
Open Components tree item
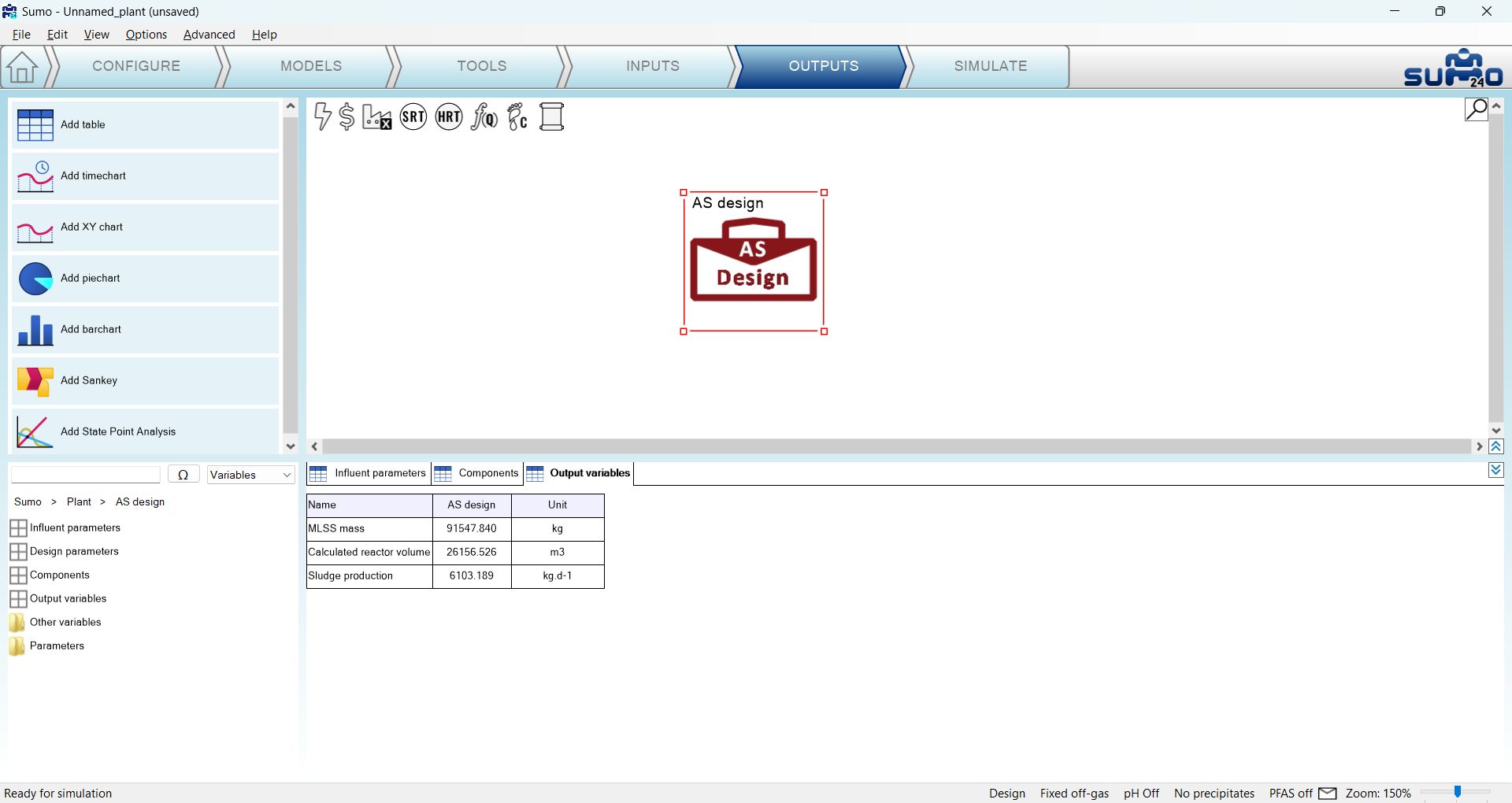pyautogui.click(x=50, y=575)
